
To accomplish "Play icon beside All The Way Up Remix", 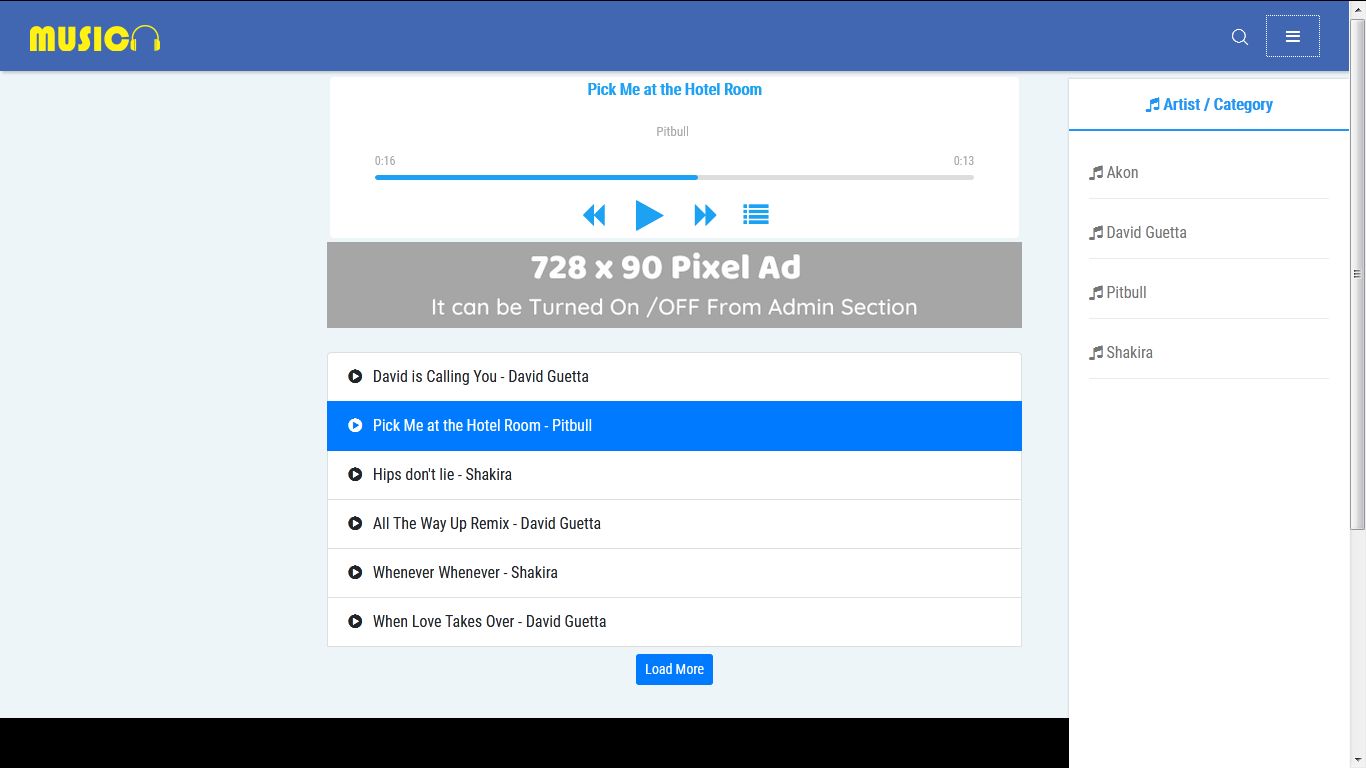I will coord(355,523).
